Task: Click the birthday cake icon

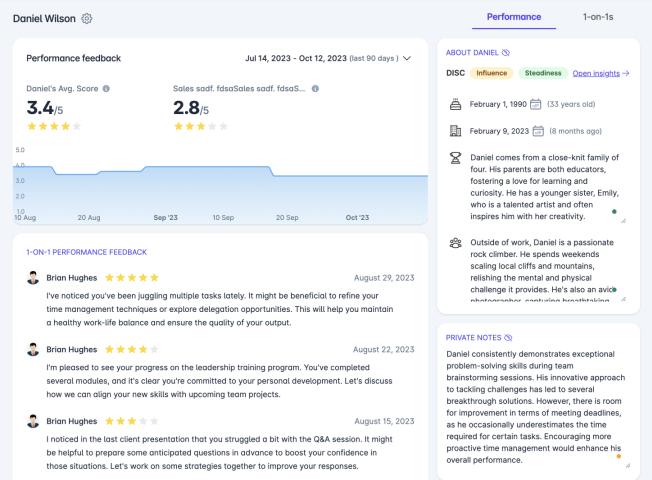Action: pos(454,103)
